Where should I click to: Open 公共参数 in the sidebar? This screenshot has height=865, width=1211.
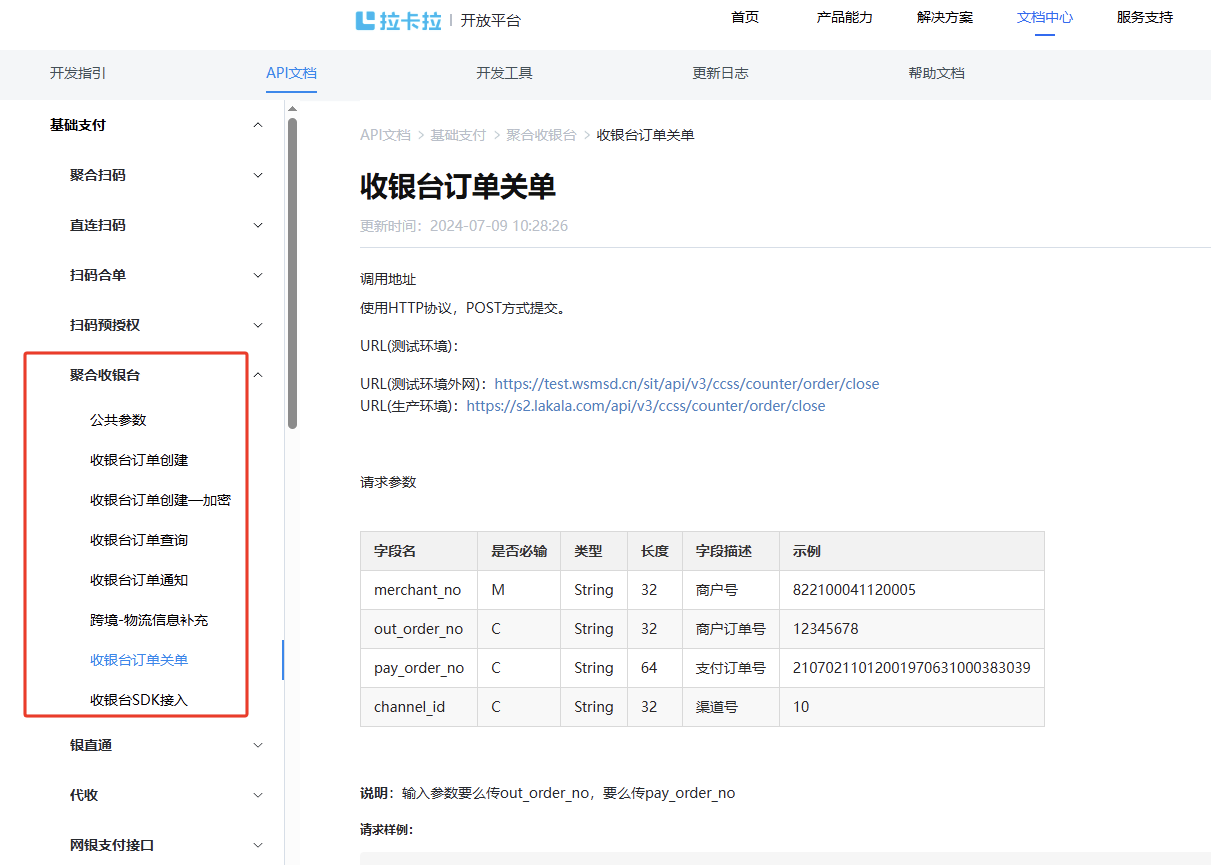tap(118, 420)
